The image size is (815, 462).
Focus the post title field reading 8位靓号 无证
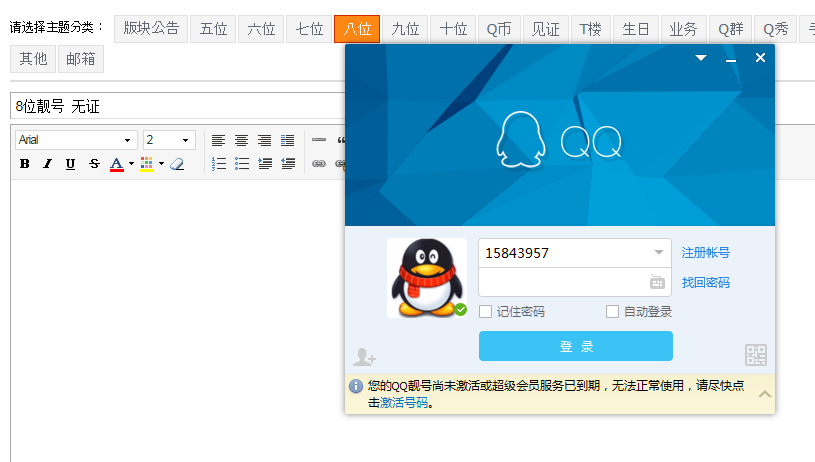point(178,107)
